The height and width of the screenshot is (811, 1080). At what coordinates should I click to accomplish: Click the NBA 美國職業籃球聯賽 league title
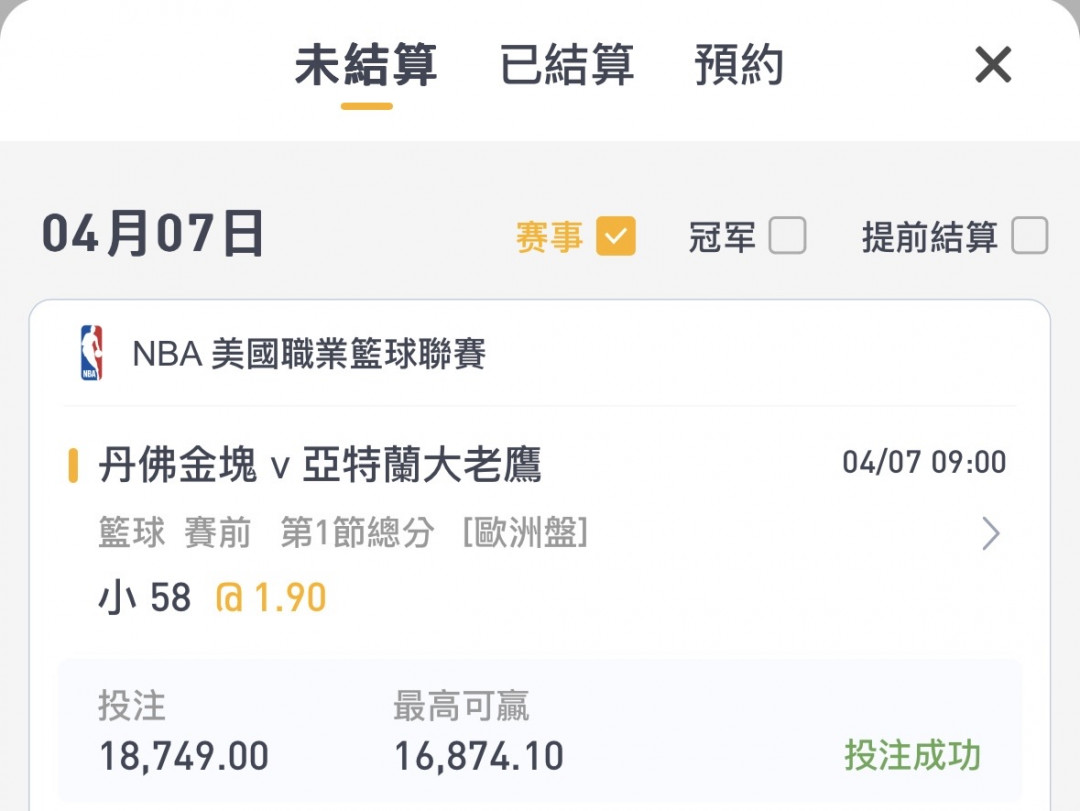click(x=309, y=353)
